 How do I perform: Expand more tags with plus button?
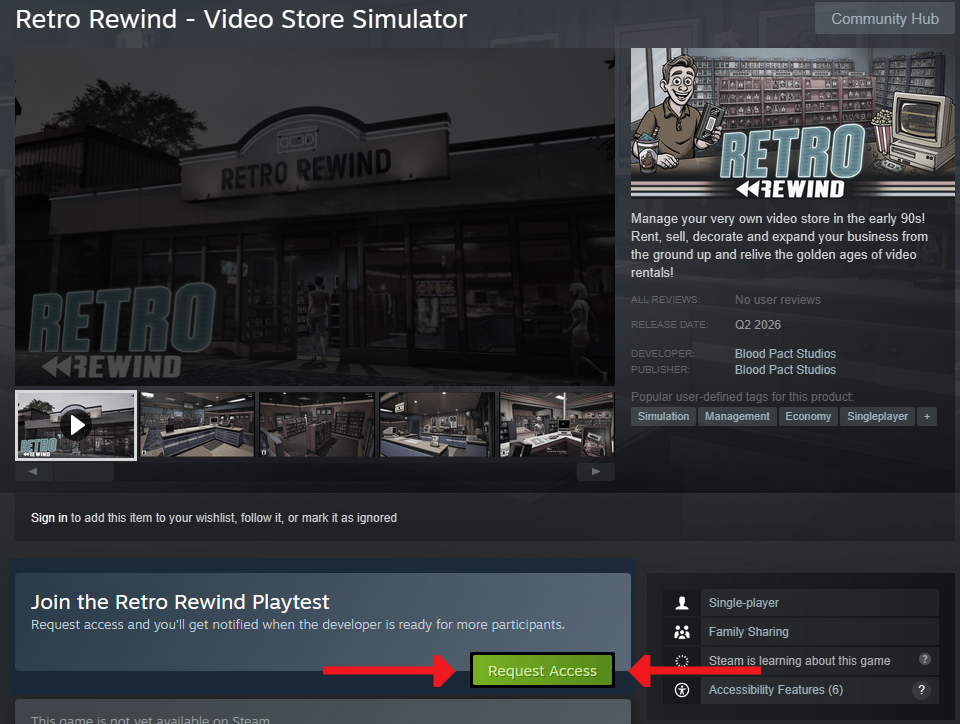click(927, 416)
